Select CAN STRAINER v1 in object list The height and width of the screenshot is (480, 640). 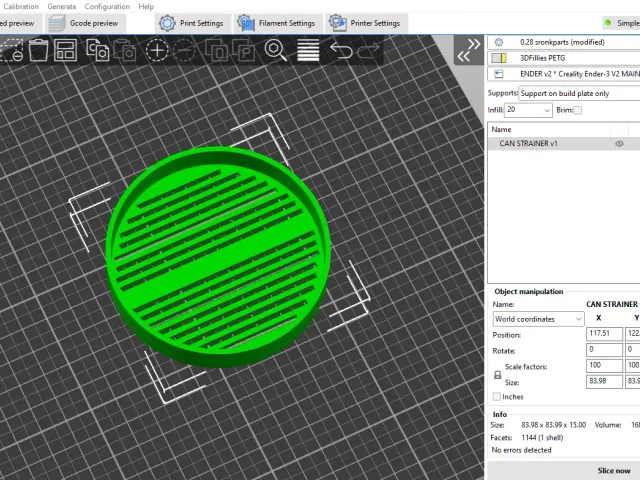pos(564,144)
